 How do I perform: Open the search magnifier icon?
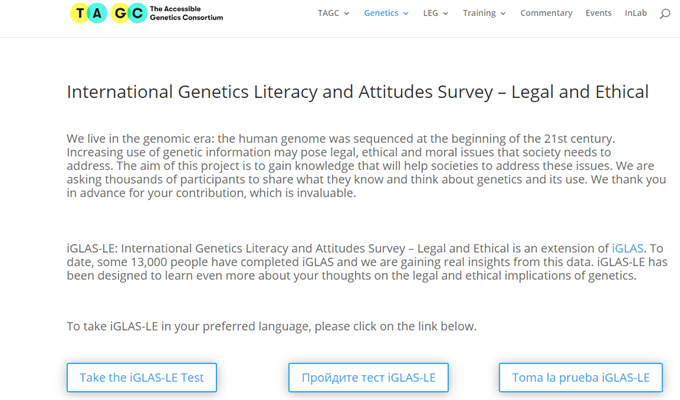click(665, 14)
